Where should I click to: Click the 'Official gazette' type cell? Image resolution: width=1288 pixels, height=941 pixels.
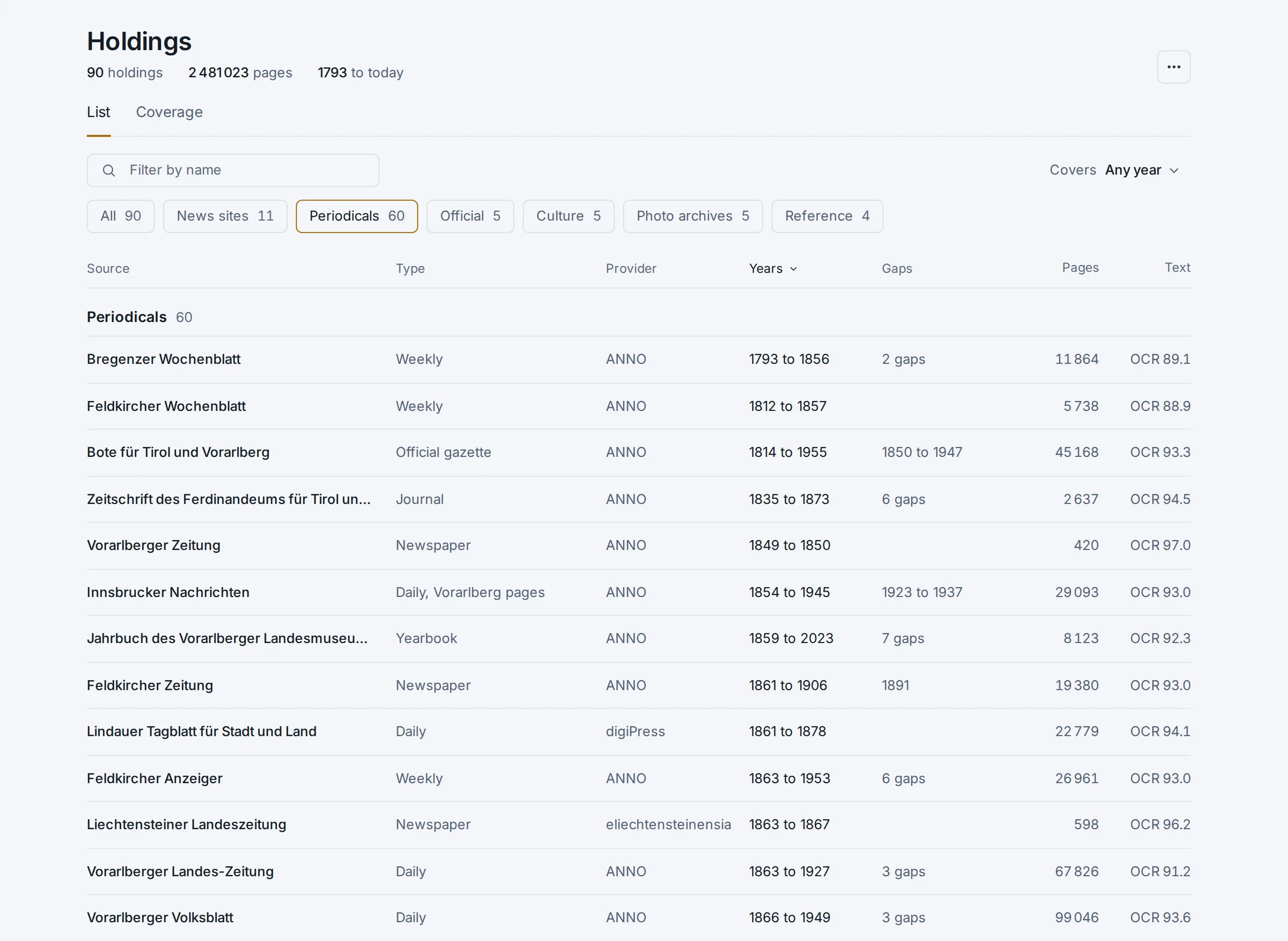[x=443, y=453]
